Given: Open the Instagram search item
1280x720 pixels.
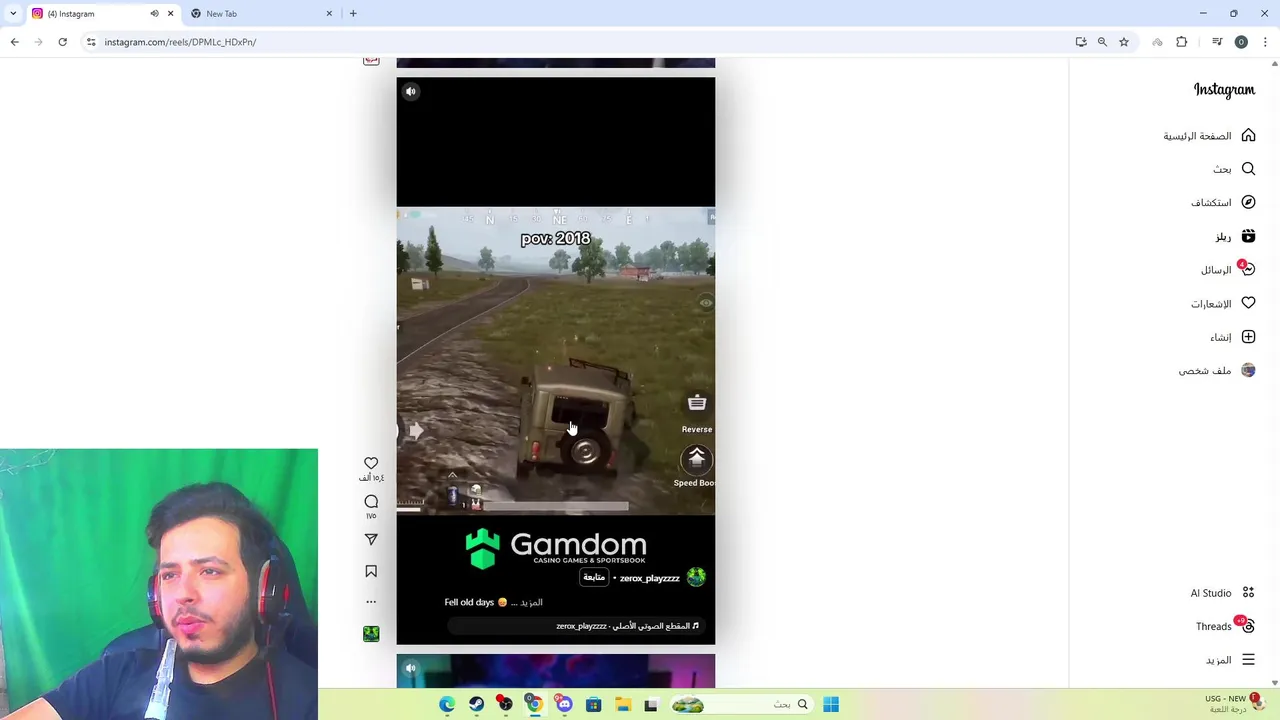Looking at the screenshot, I should [1234, 169].
